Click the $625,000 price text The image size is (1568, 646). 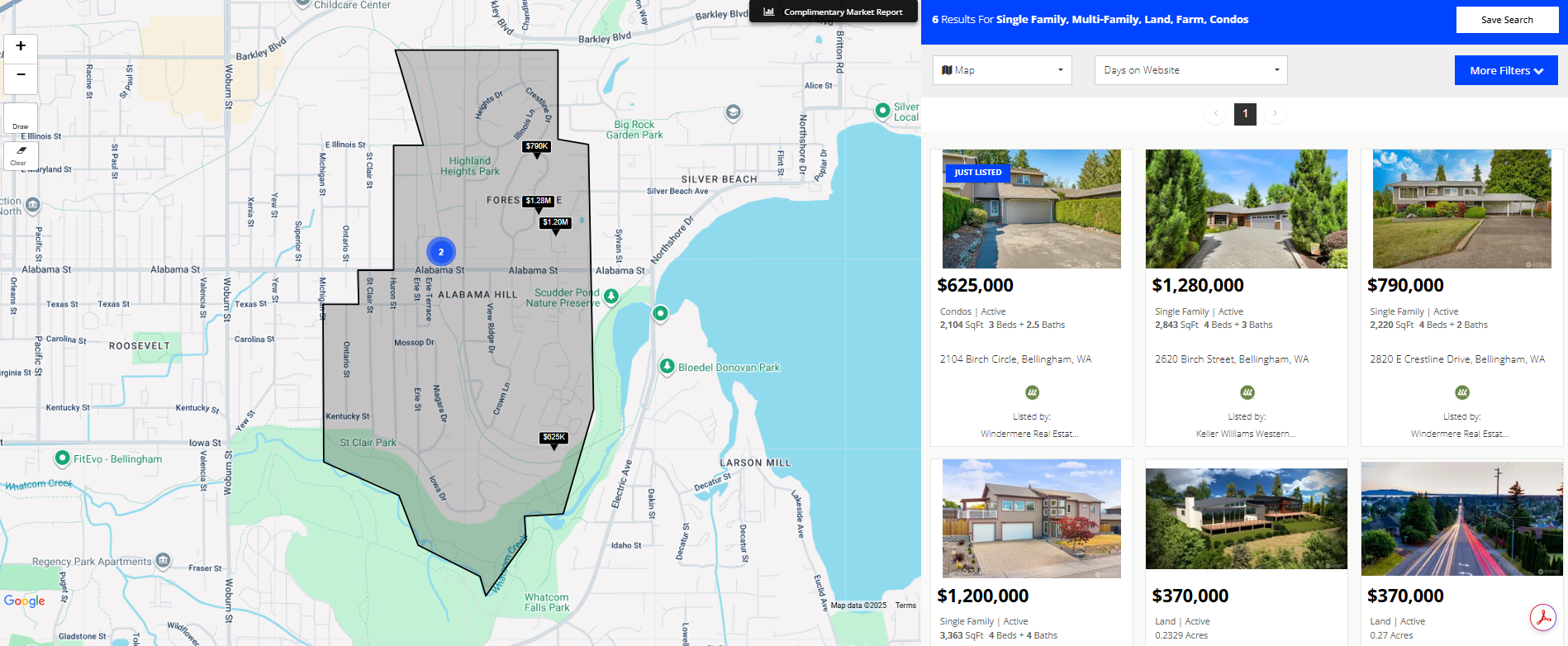976,285
